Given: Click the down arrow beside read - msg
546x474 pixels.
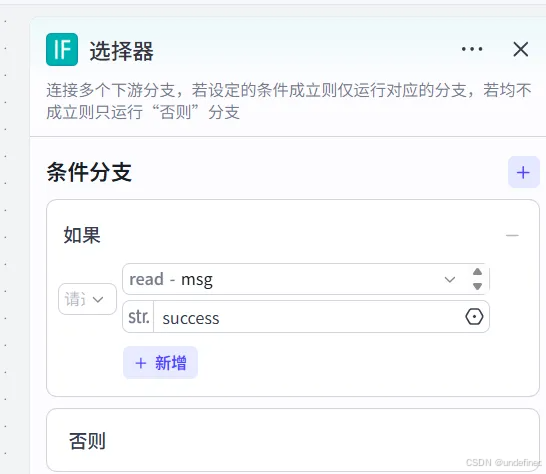Looking at the screenshot, I should (477, 286).
